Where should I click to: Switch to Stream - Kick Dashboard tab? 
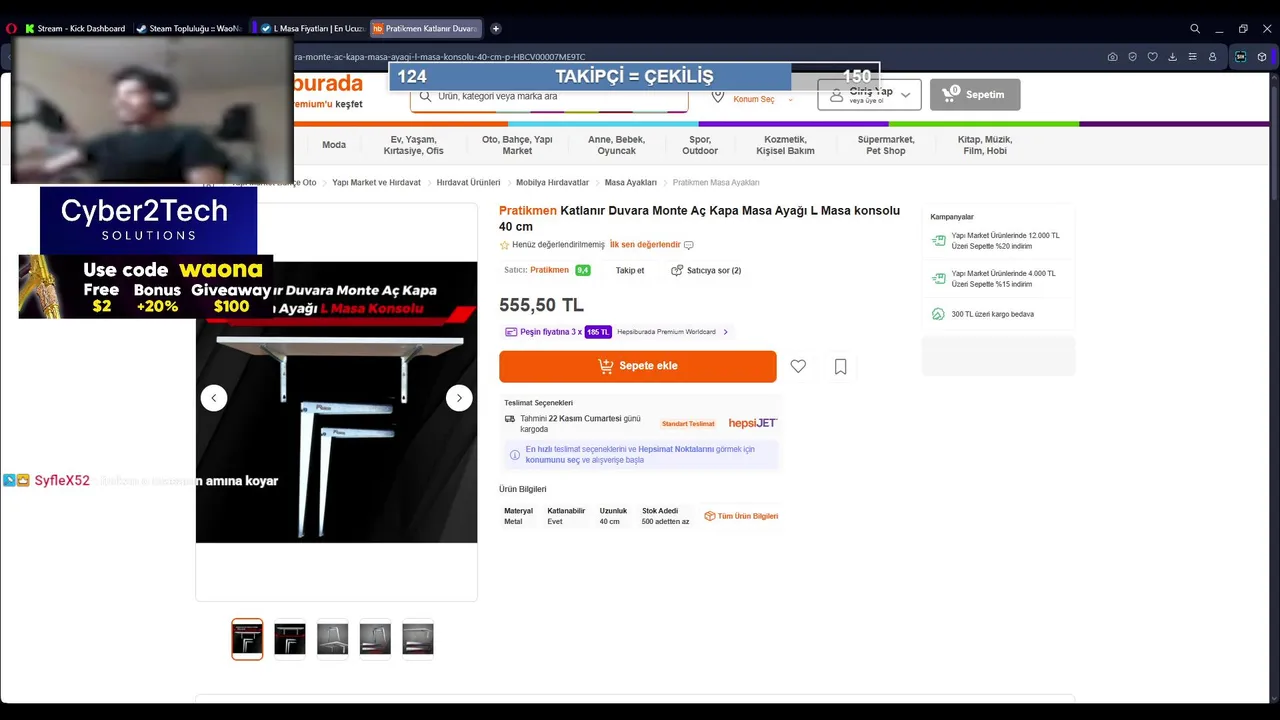75,29
